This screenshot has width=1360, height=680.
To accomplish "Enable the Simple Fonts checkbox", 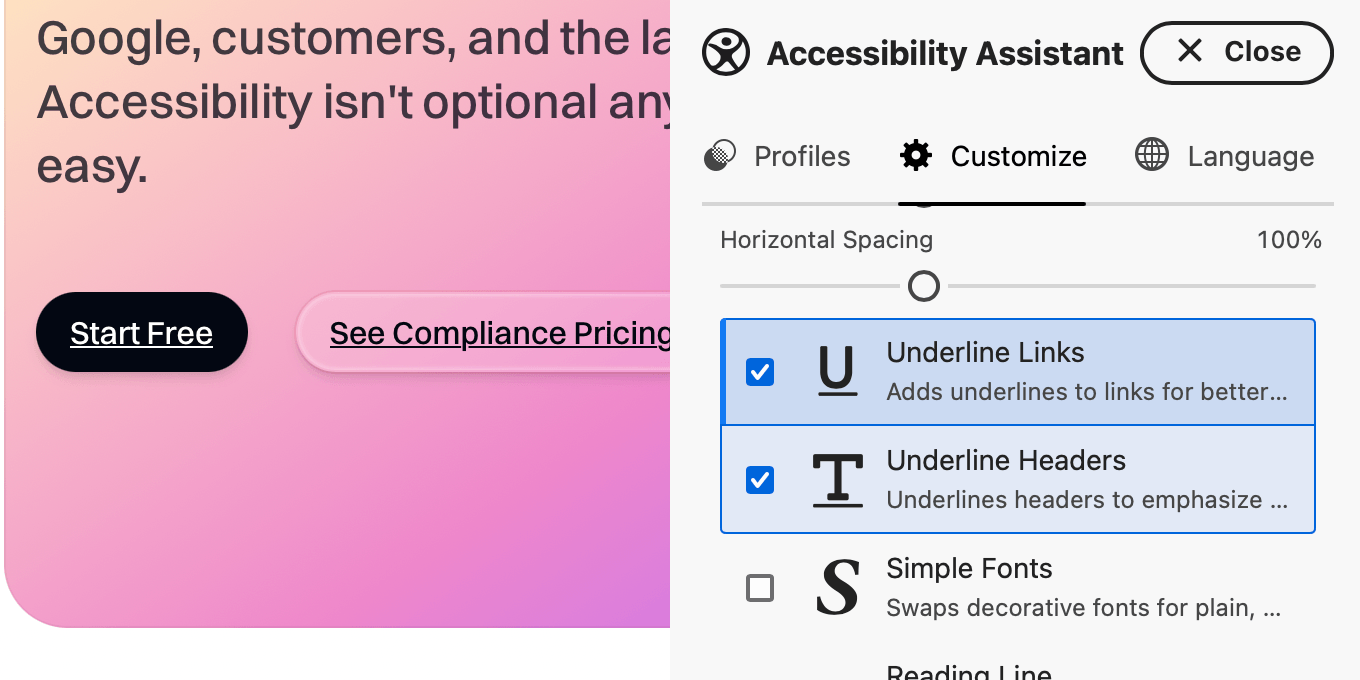I will 760,588.
